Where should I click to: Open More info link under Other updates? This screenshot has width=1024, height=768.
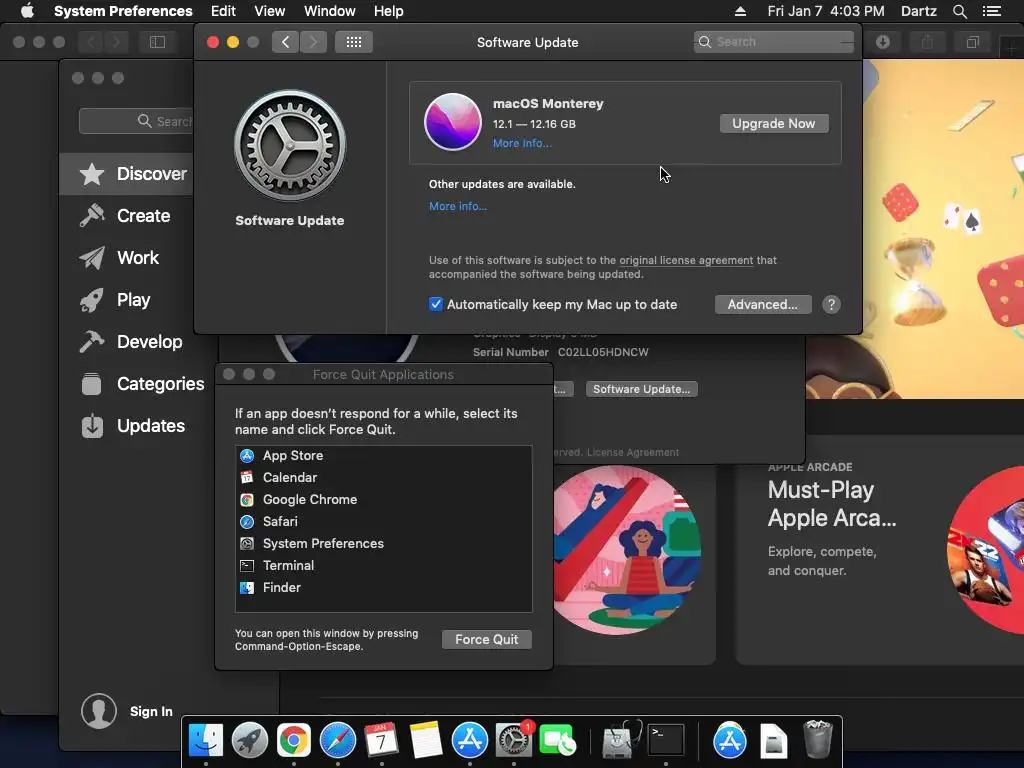(x=458, y=206)
